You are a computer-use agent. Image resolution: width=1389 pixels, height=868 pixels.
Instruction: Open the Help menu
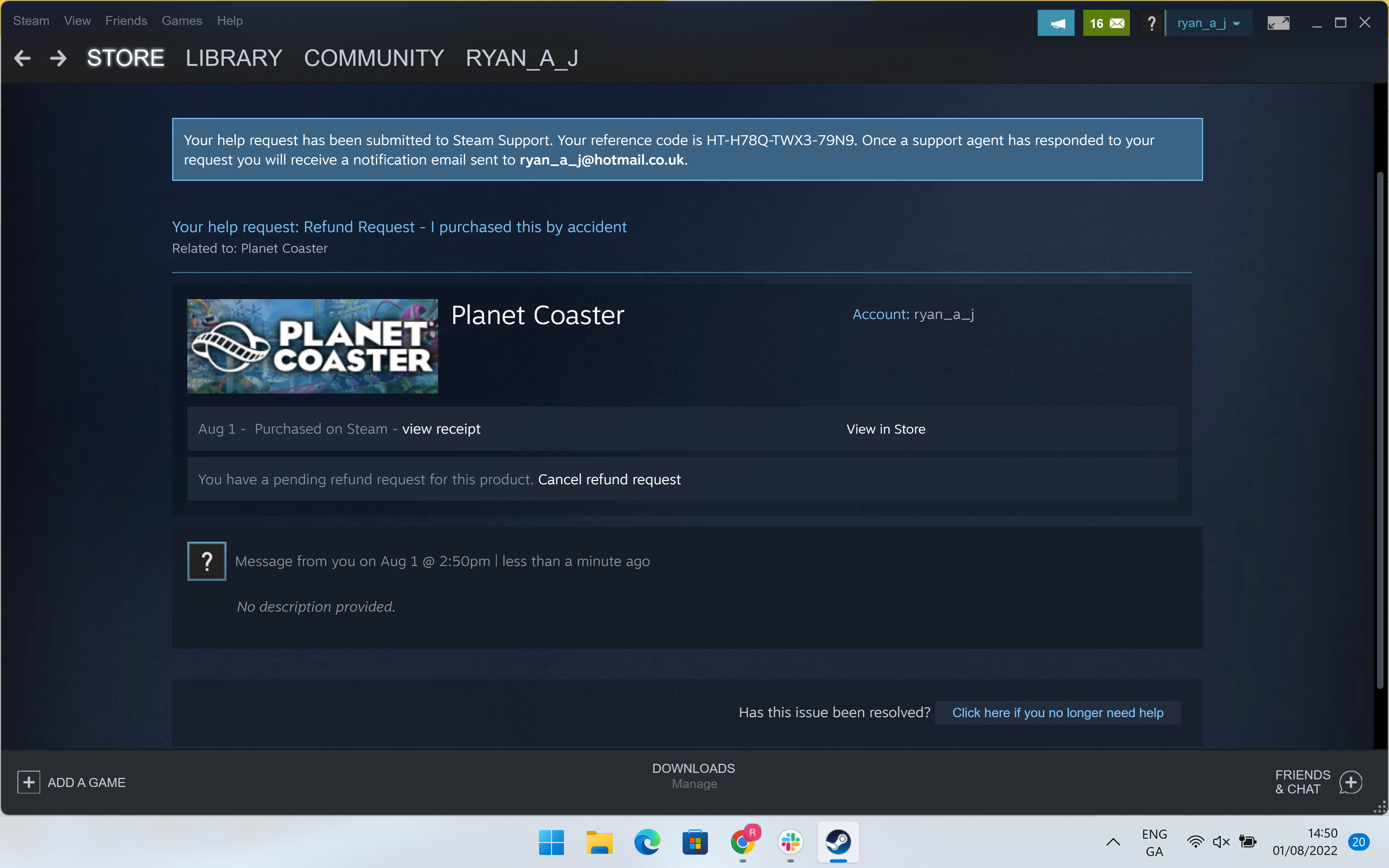click(x=230, y=21)
